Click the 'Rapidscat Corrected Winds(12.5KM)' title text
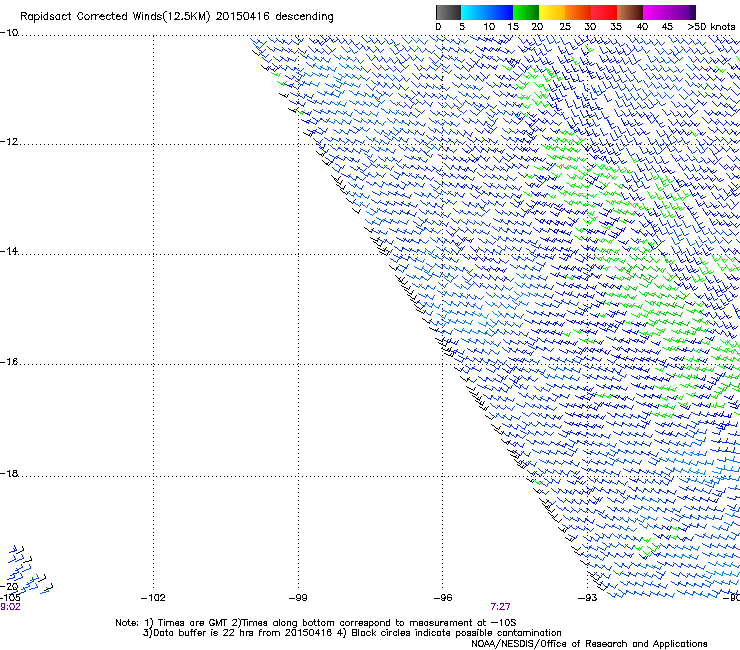Image resolution: width=740 pixels, height=650 pixels. (x=115, y=17)
